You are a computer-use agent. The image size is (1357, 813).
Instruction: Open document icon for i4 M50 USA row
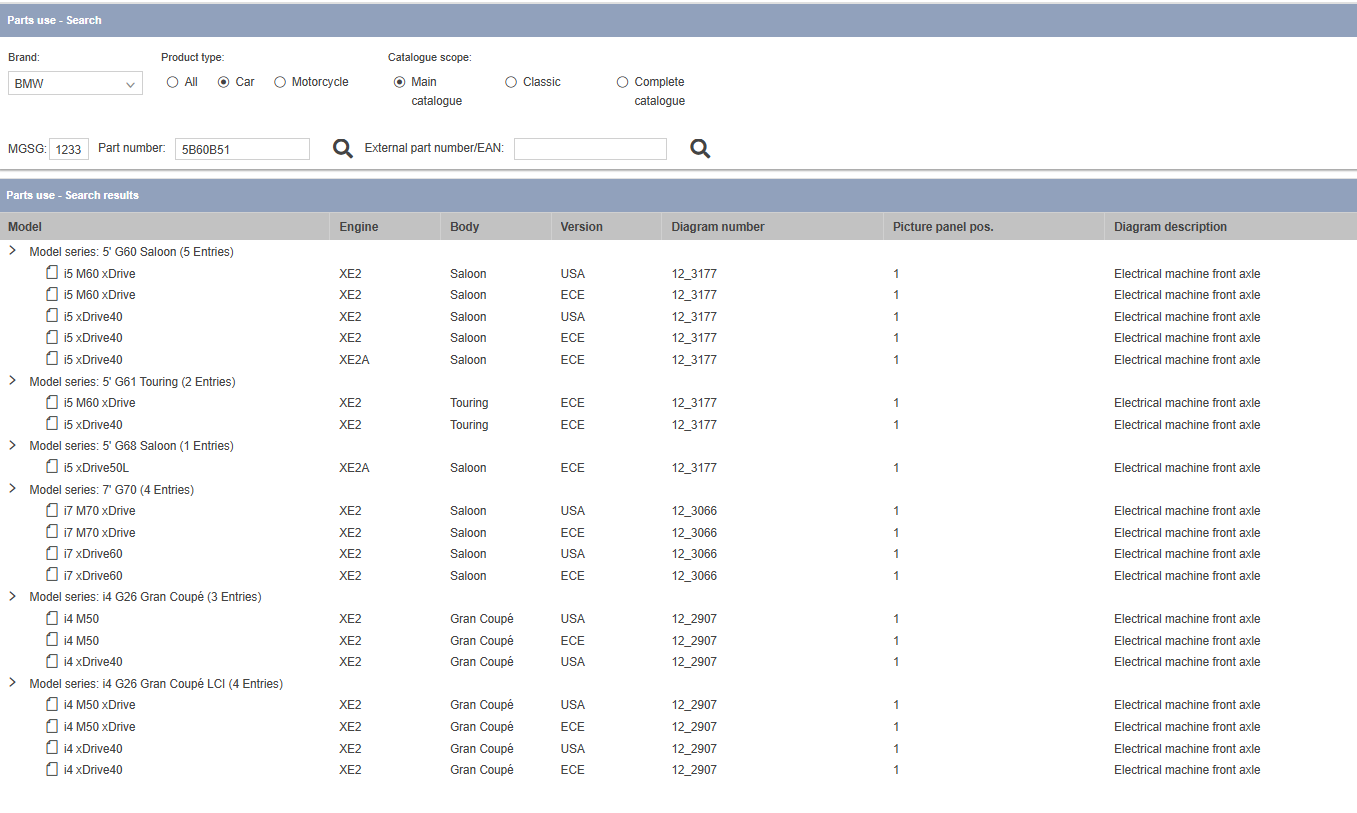52,618
